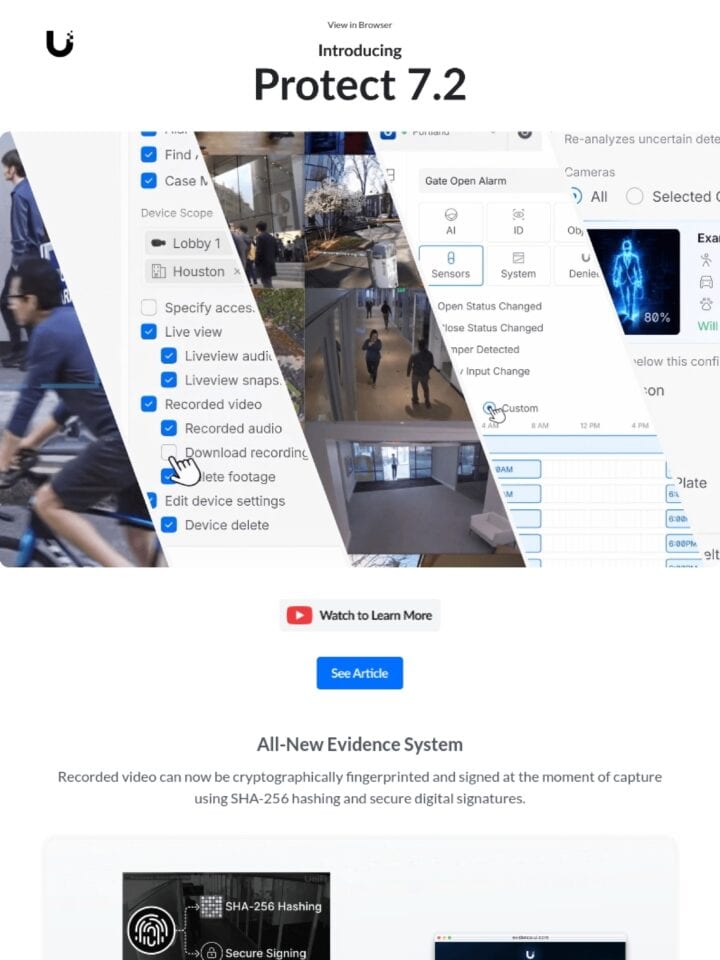Viewport: 720px width, 960px height.
Task: Click the browser window preview thumbnail
Action: [x=530, y=947]
